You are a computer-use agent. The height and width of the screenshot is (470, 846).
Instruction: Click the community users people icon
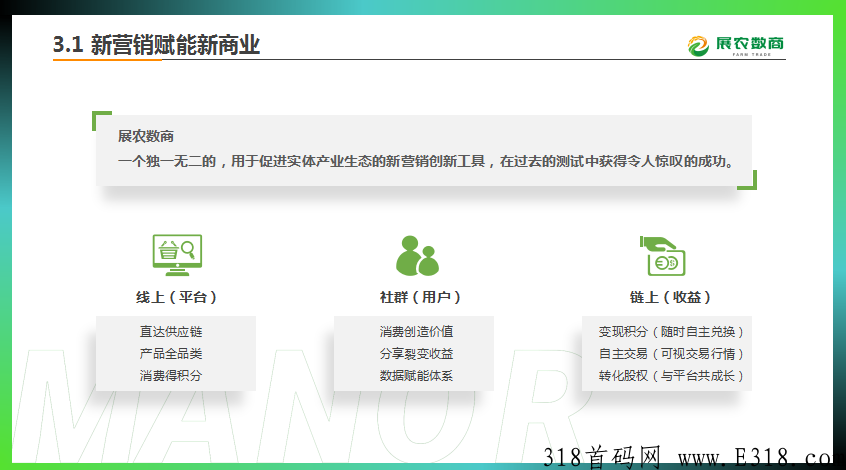click(x=417, y=256)
